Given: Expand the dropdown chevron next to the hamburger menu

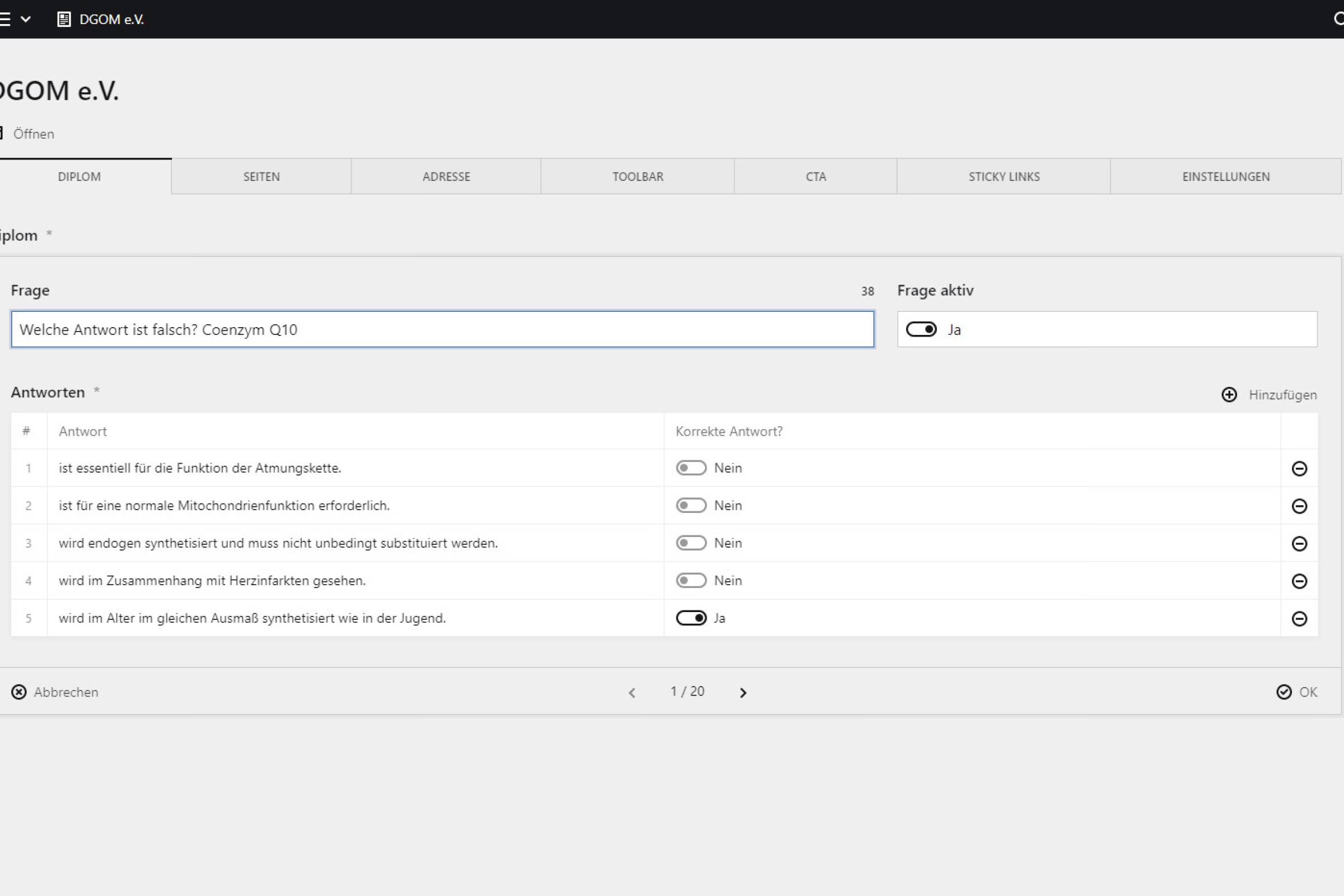Looking at the screenshot, I should point(26,20).
